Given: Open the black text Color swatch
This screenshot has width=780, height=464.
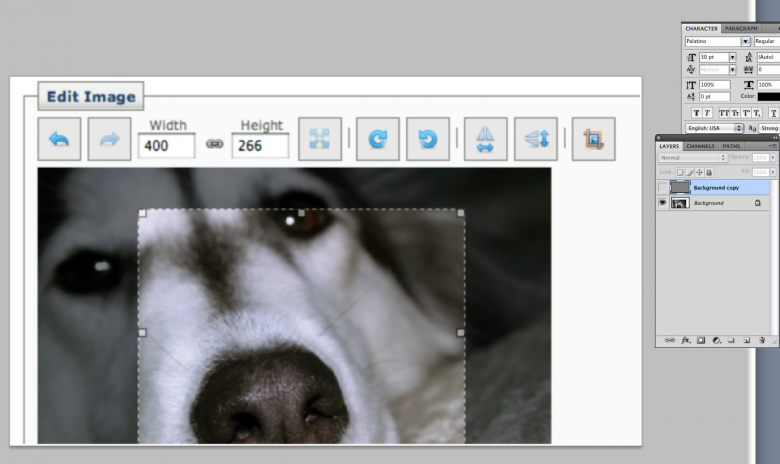Looking at the screenshot, I should point(769,96).
